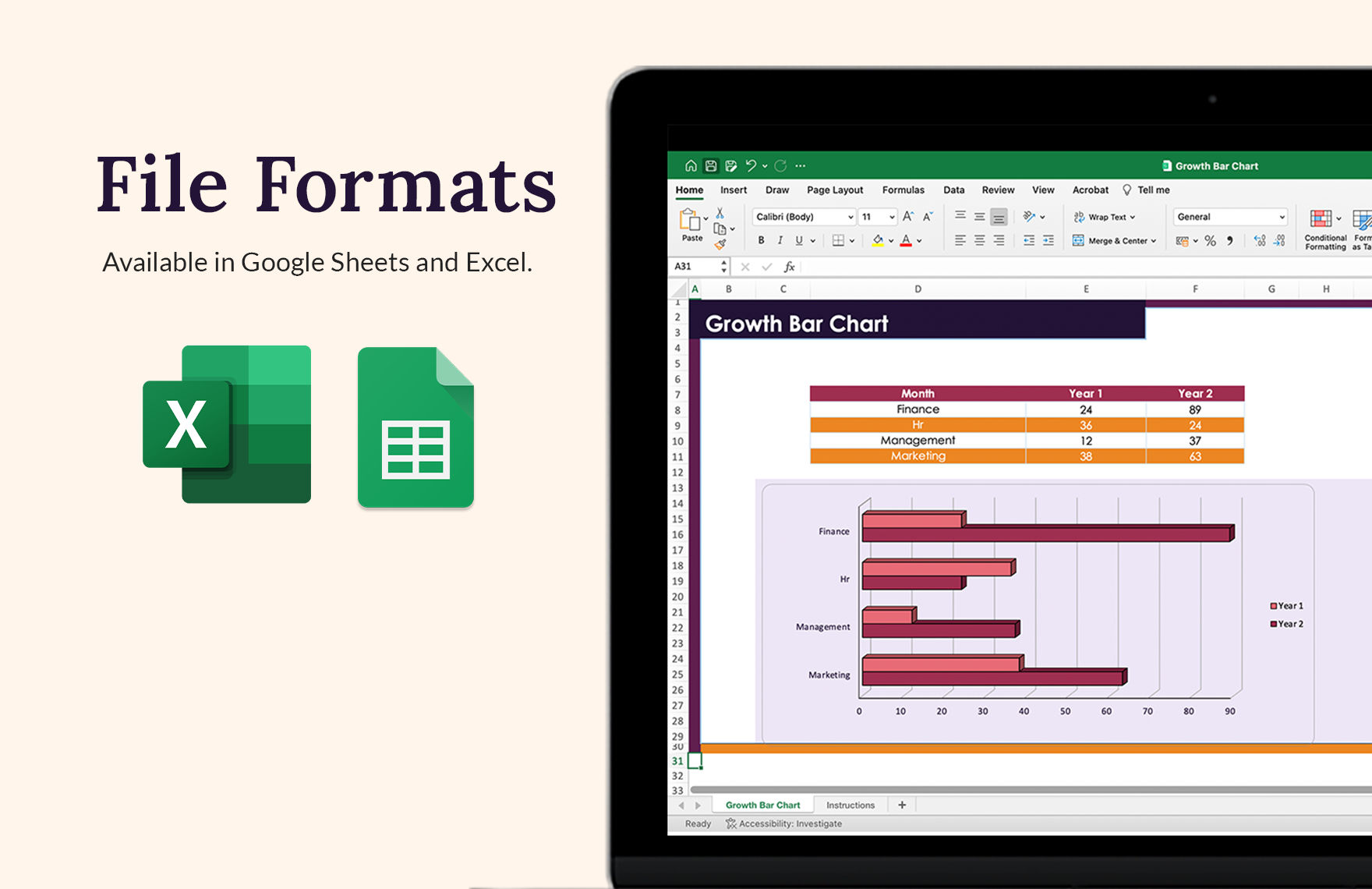
Task: Apply red font color A
Action: 906,240
